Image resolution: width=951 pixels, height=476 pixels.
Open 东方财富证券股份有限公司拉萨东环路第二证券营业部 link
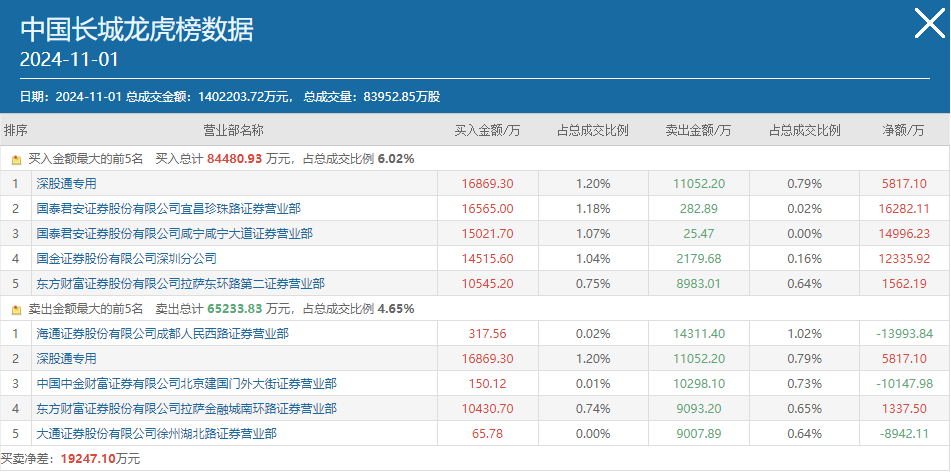tap(180, 284)
